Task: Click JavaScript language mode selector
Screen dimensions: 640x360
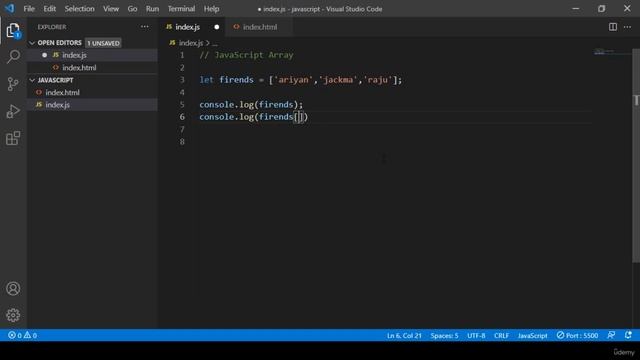Action: coord(532,336)
